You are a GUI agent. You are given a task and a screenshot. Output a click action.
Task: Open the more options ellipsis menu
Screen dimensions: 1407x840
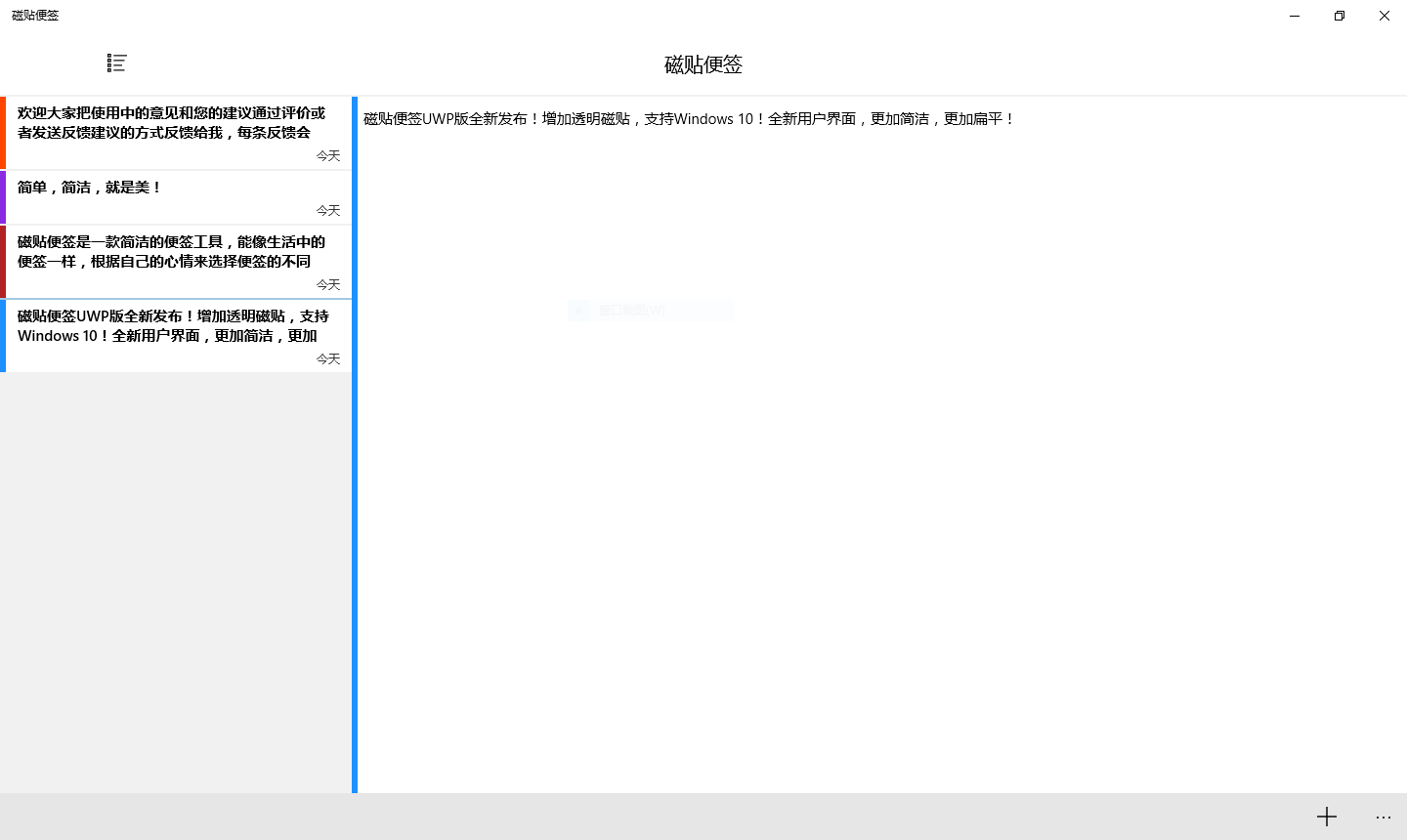point(1384,817)
